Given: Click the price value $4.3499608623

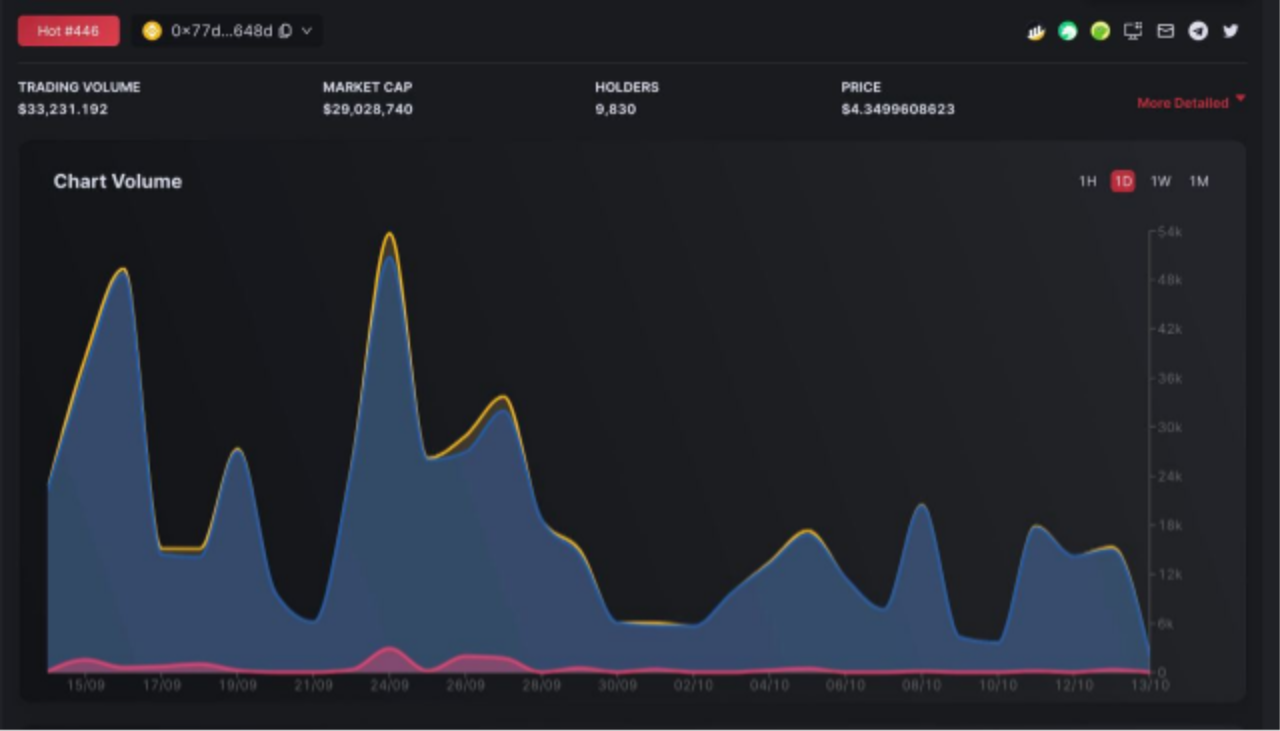Looking at the screenshot, I should [x=898, y=109].
